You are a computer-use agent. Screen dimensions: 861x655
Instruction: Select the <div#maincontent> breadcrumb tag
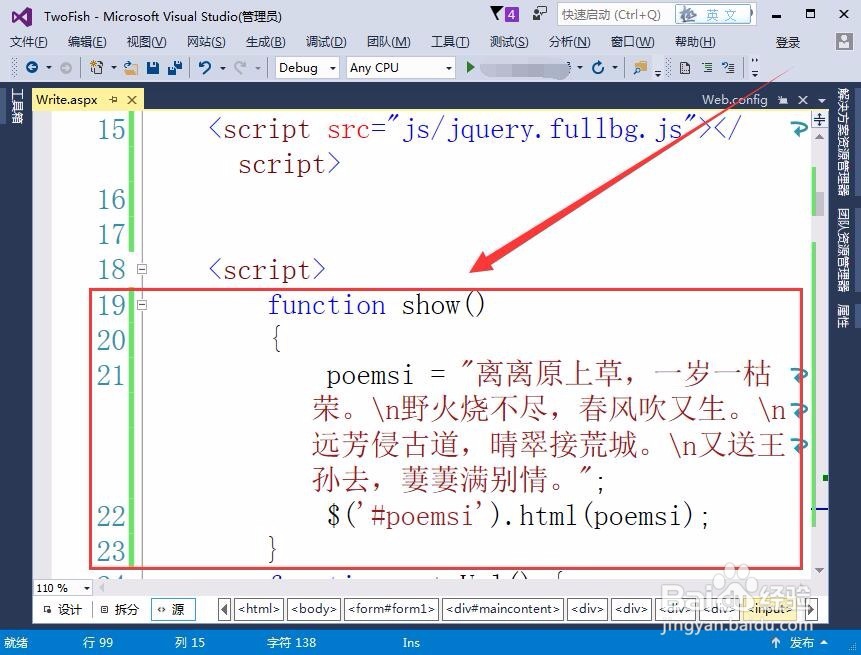coord(502,609)
